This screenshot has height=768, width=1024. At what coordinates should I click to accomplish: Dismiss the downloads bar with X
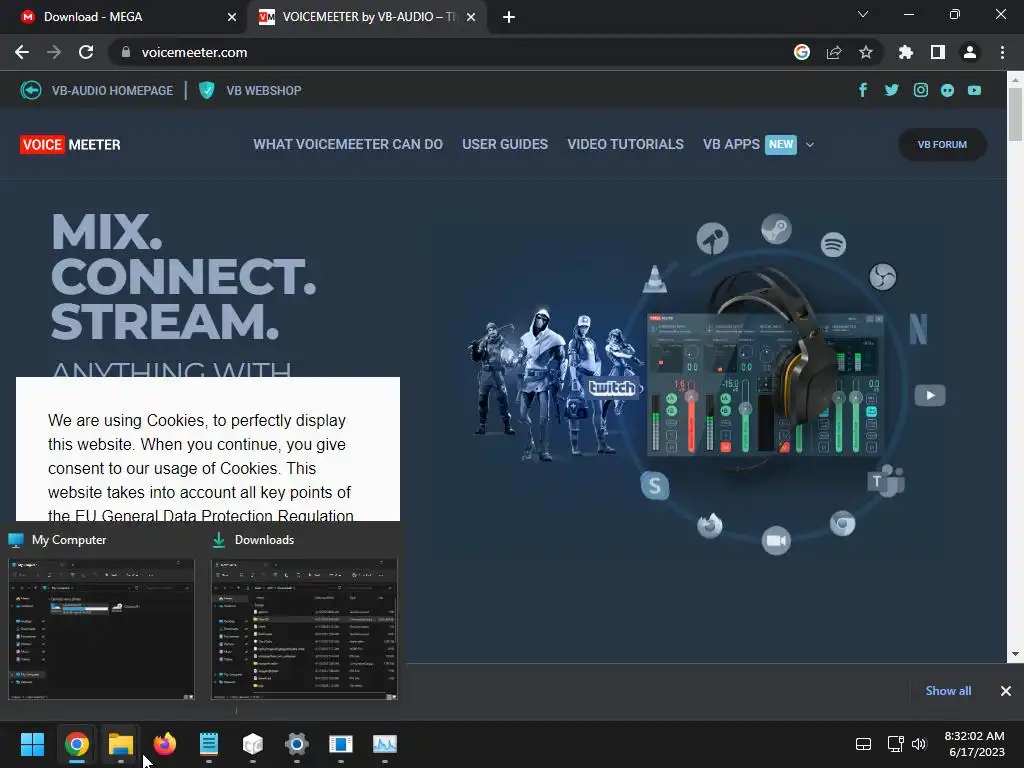1006,690
